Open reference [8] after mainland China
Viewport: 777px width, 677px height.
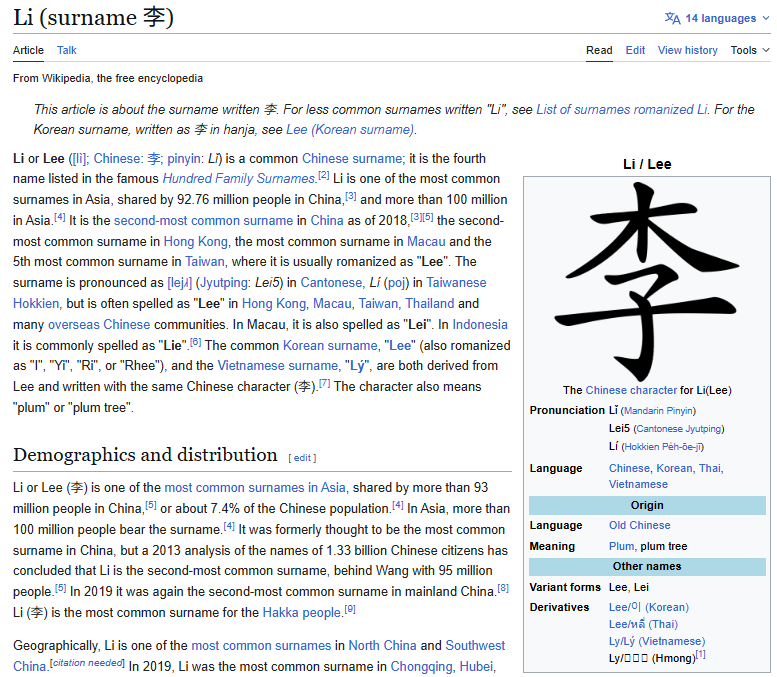pos(503,588)
